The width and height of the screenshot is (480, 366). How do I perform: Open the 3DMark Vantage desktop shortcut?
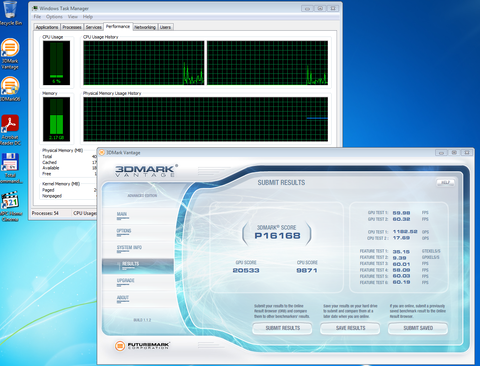(10, 53)
